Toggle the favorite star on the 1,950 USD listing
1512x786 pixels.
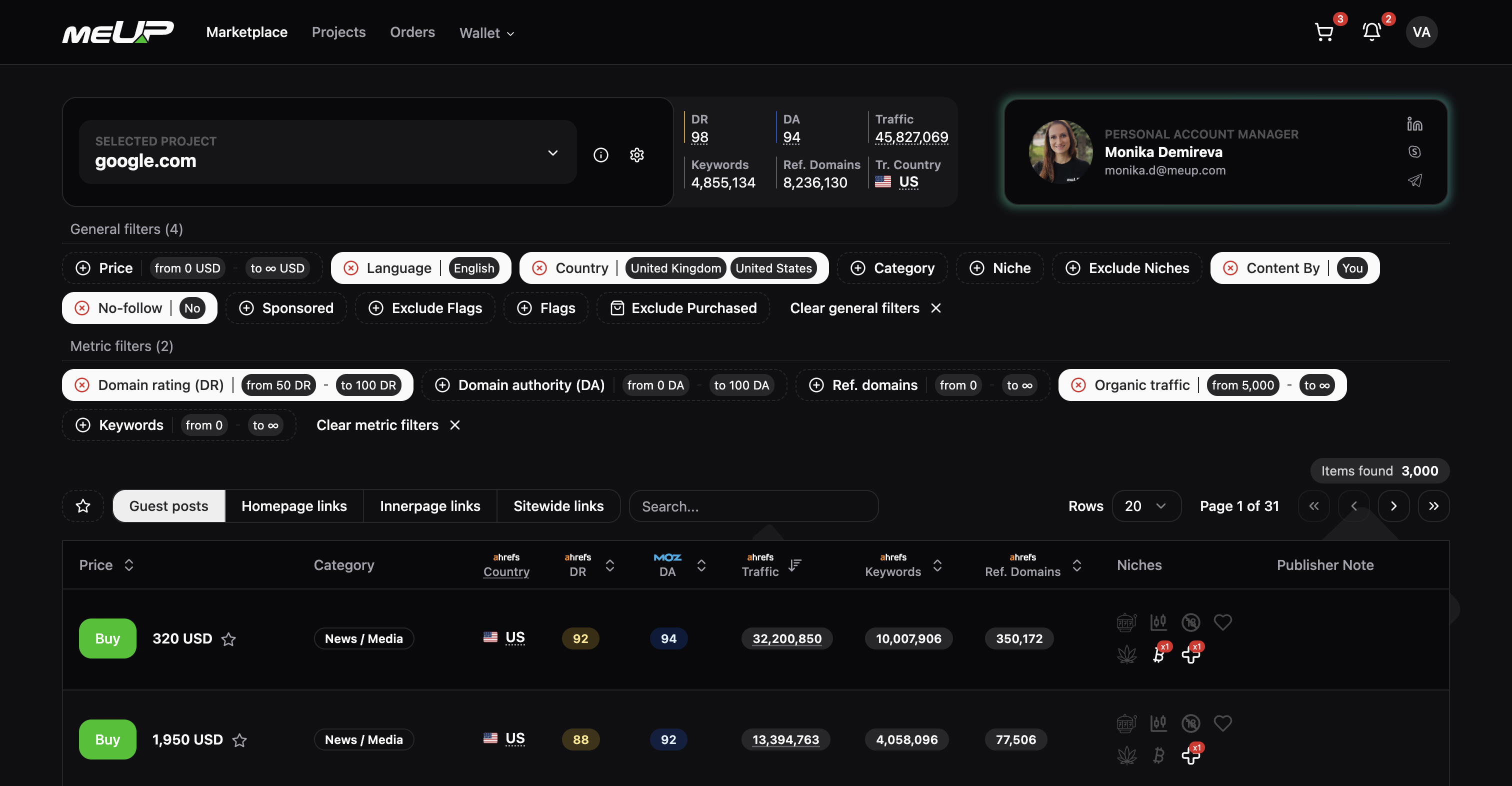240,740
